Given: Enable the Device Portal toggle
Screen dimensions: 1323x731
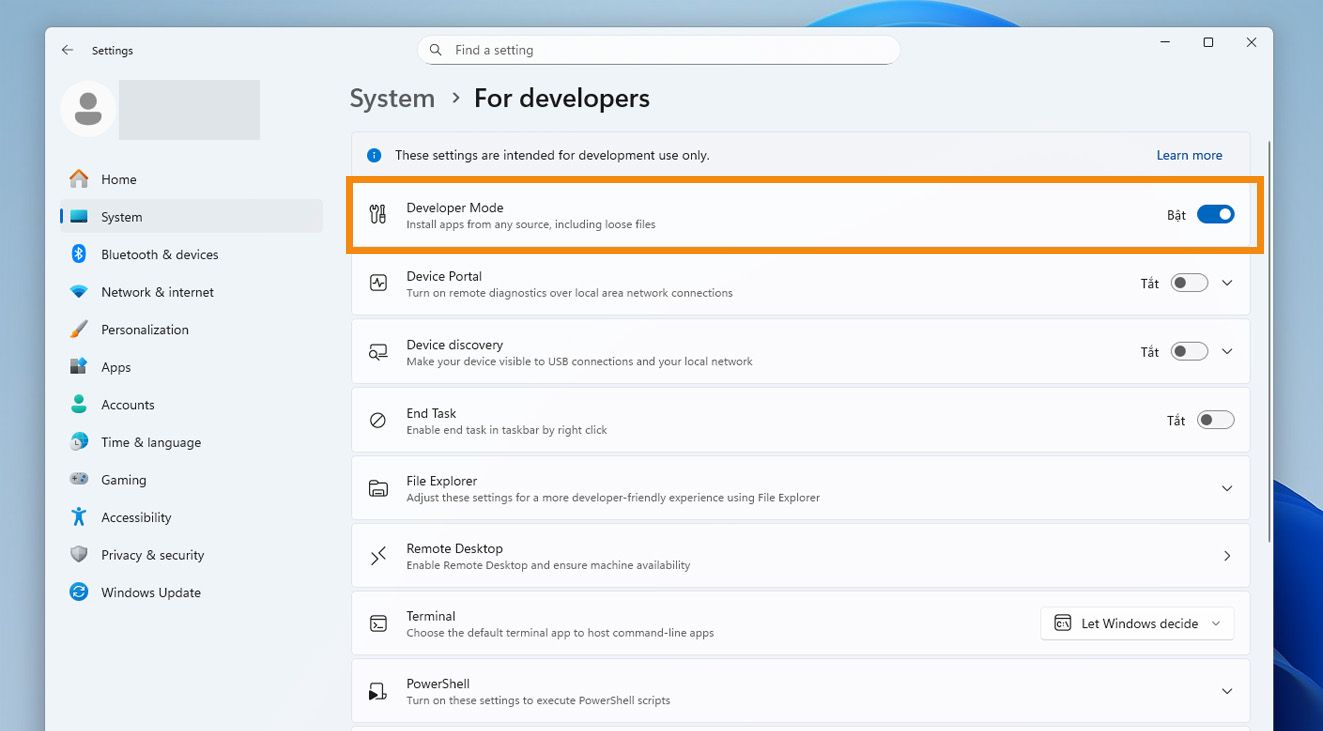Looking at the screenshot, I should coord(1189,283).
